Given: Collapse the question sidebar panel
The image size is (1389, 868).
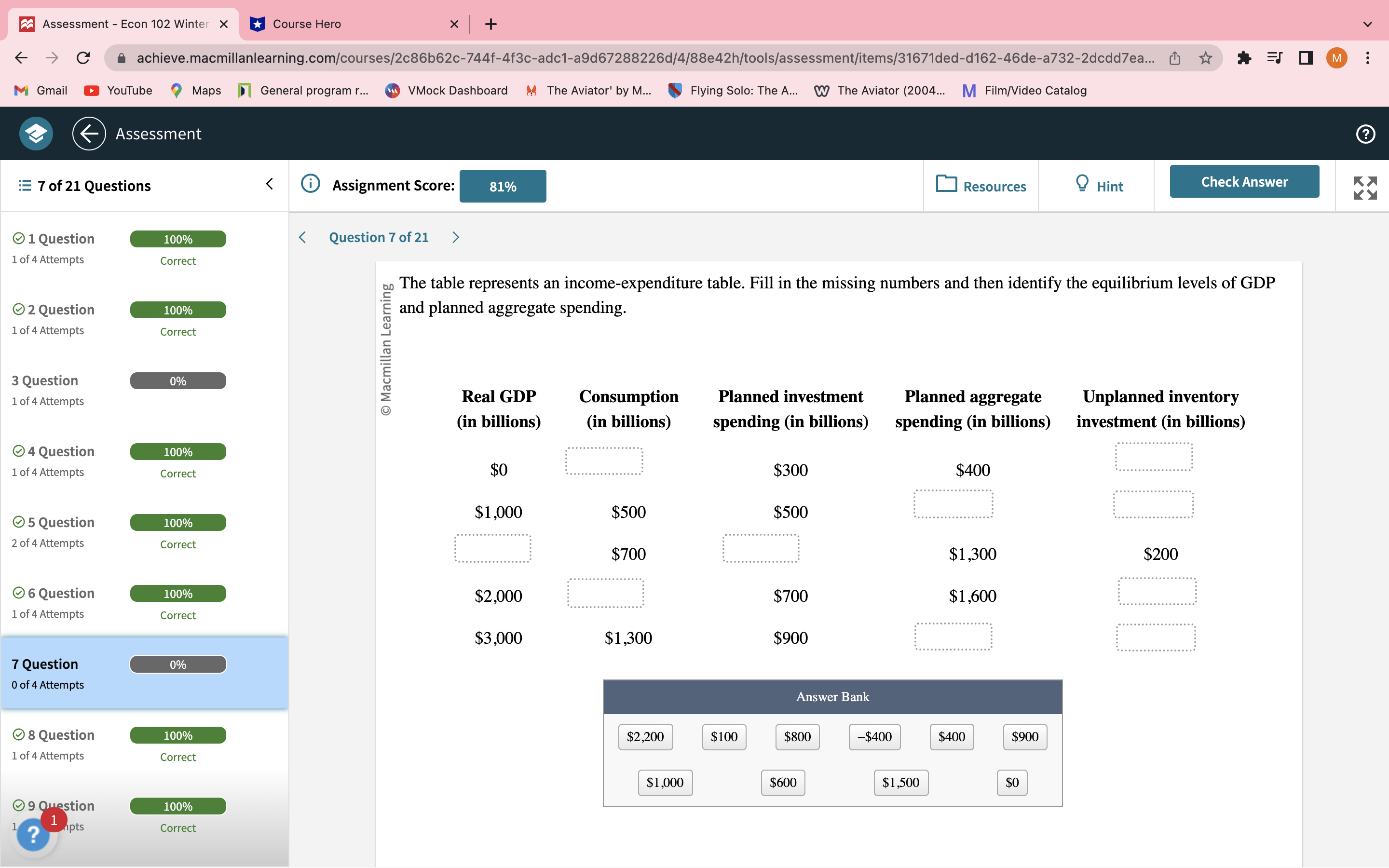Looking at the screenshot, I should (269, 183).
